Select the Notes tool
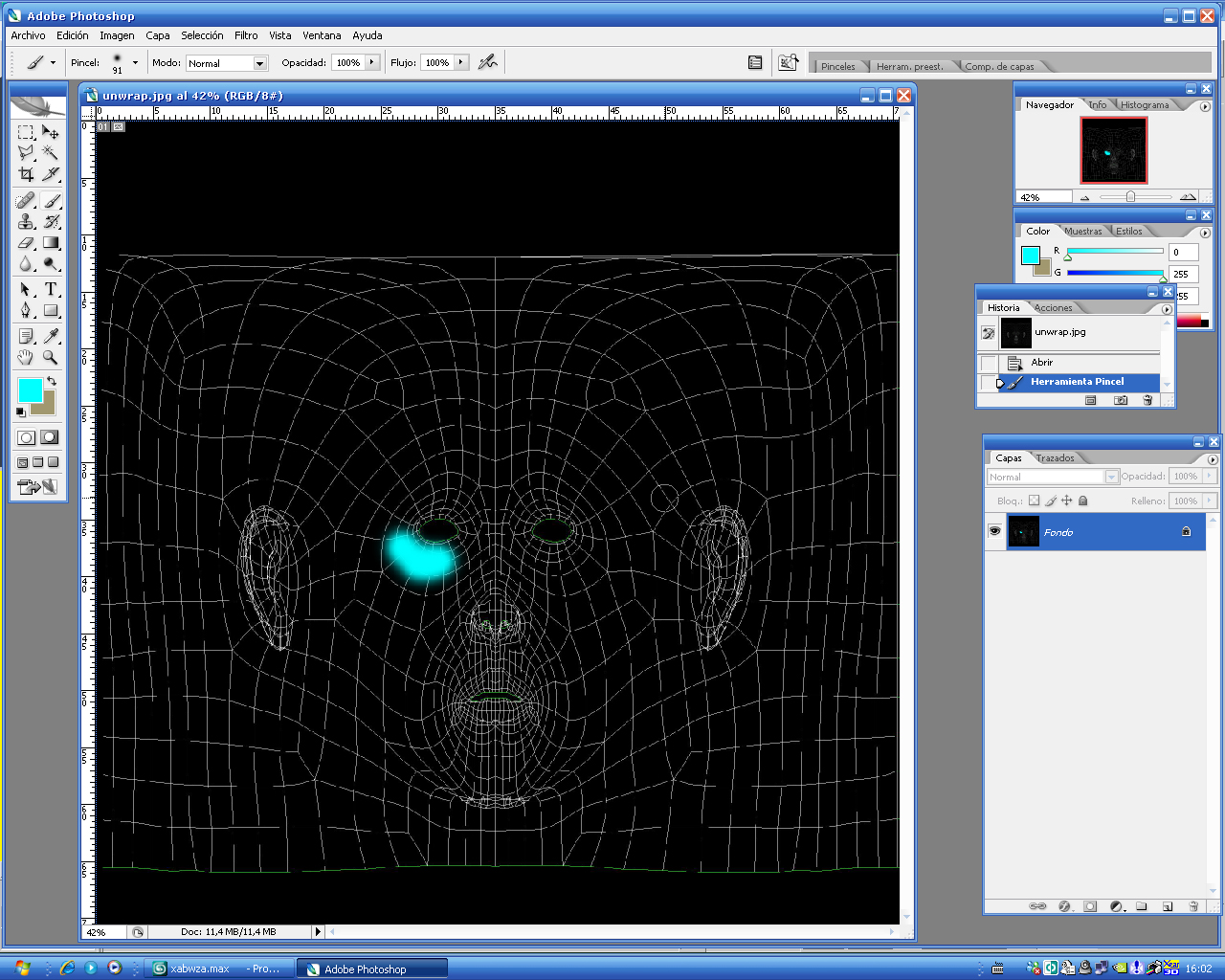 click(x=26, y=336)
